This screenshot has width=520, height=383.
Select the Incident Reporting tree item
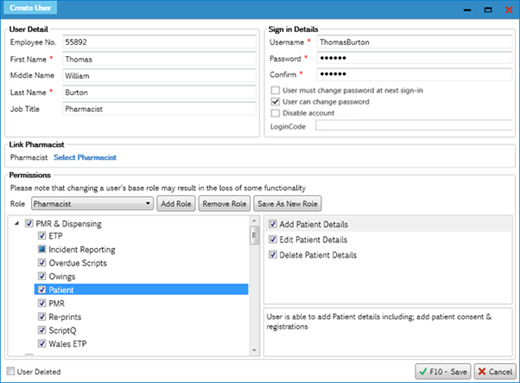[x=82, y=249]
